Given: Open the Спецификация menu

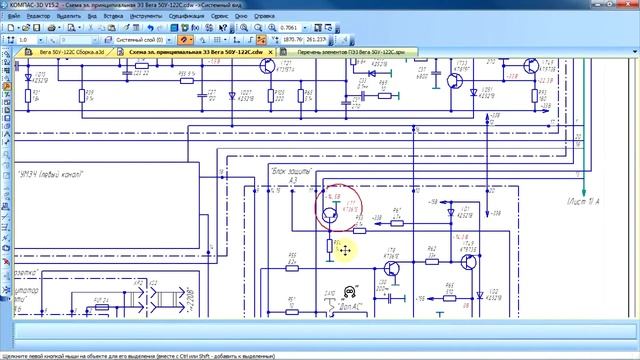Looking at the screenshot, I should (186, 16).
